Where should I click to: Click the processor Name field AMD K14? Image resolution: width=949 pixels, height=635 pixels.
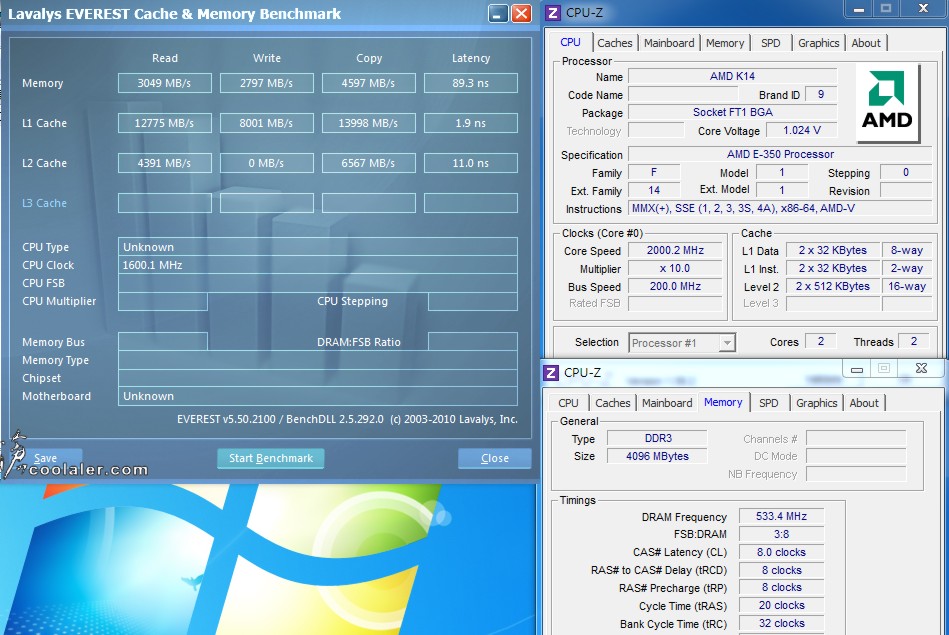732,76
